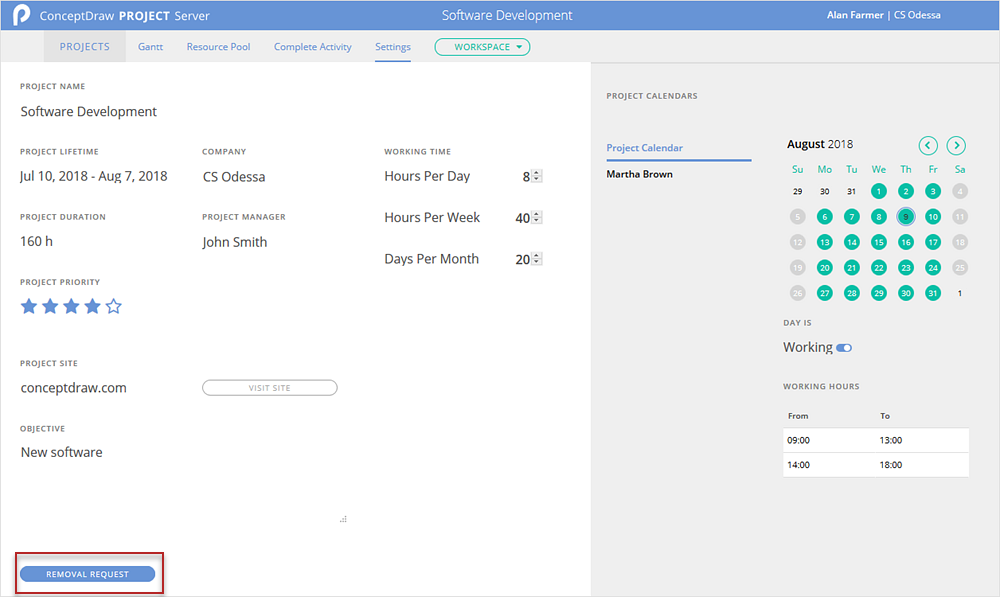
Task: Edit the 18:00 To time cell
Action: click(922, 465)
